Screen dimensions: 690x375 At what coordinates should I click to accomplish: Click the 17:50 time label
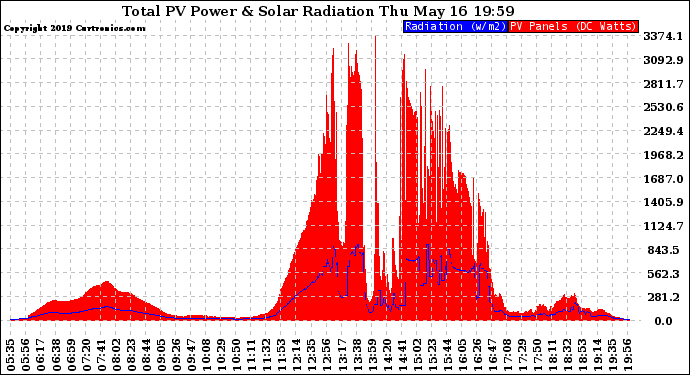click(537, 355)
